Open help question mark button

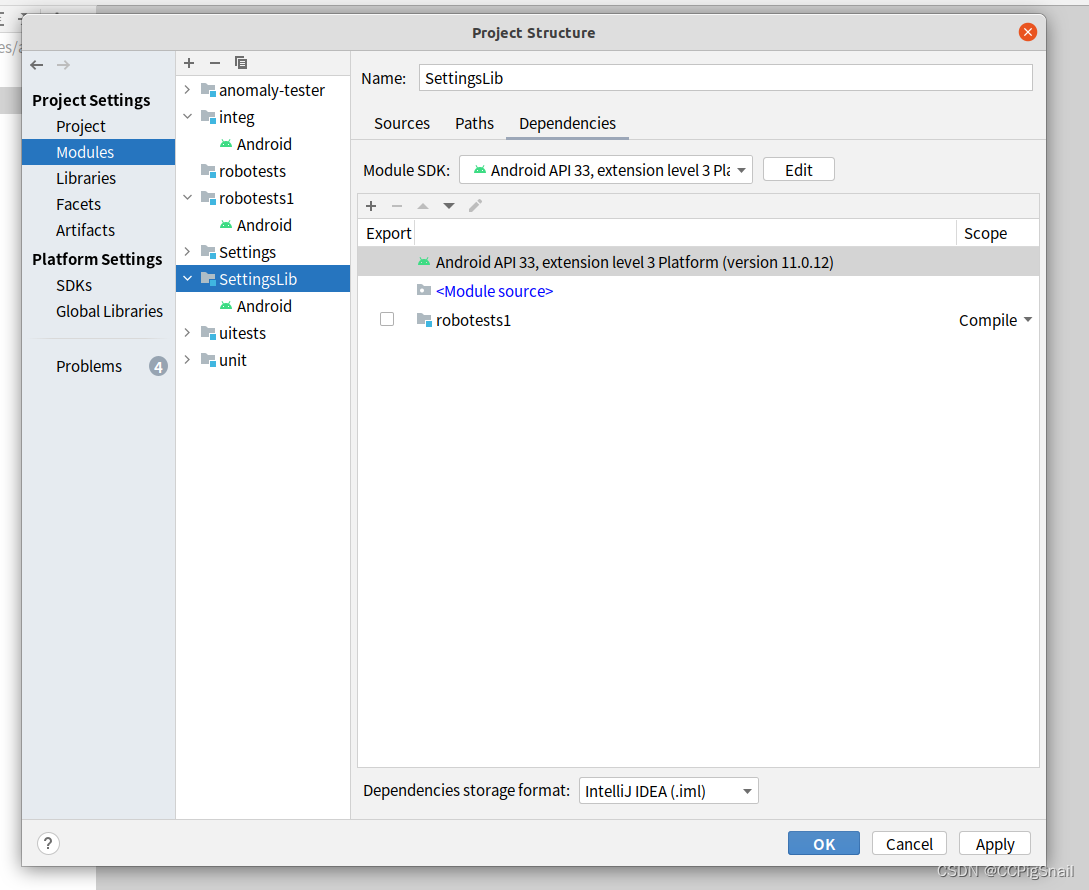click(x=48, y=843)
